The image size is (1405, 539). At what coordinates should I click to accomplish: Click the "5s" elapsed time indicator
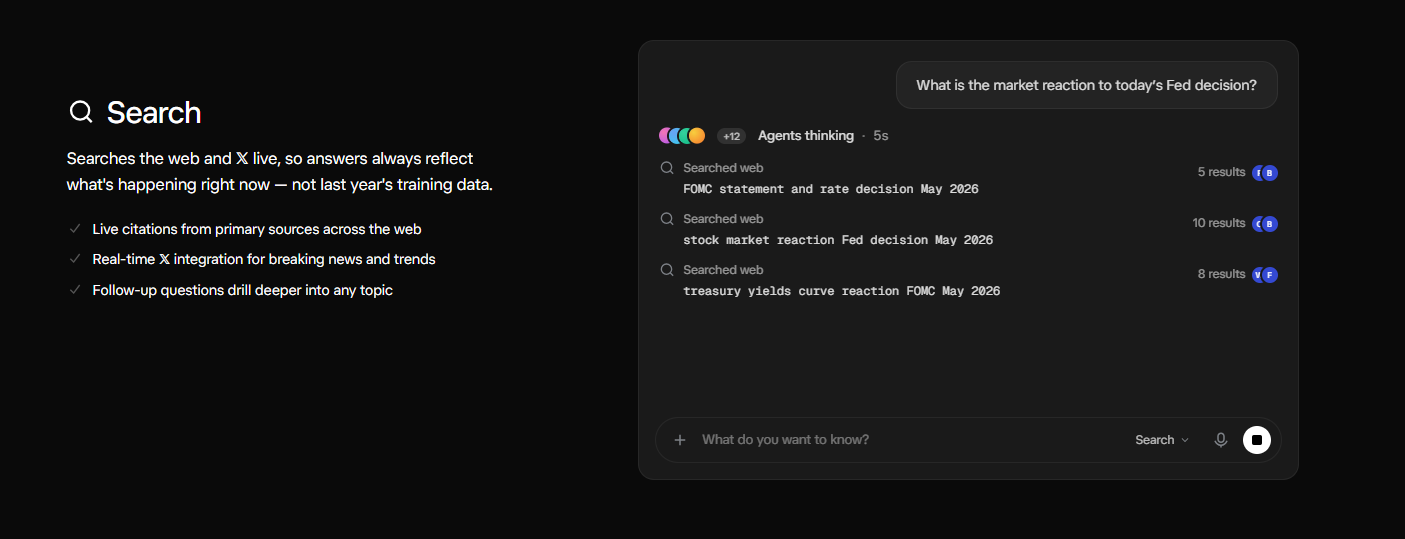coord(881,136)
